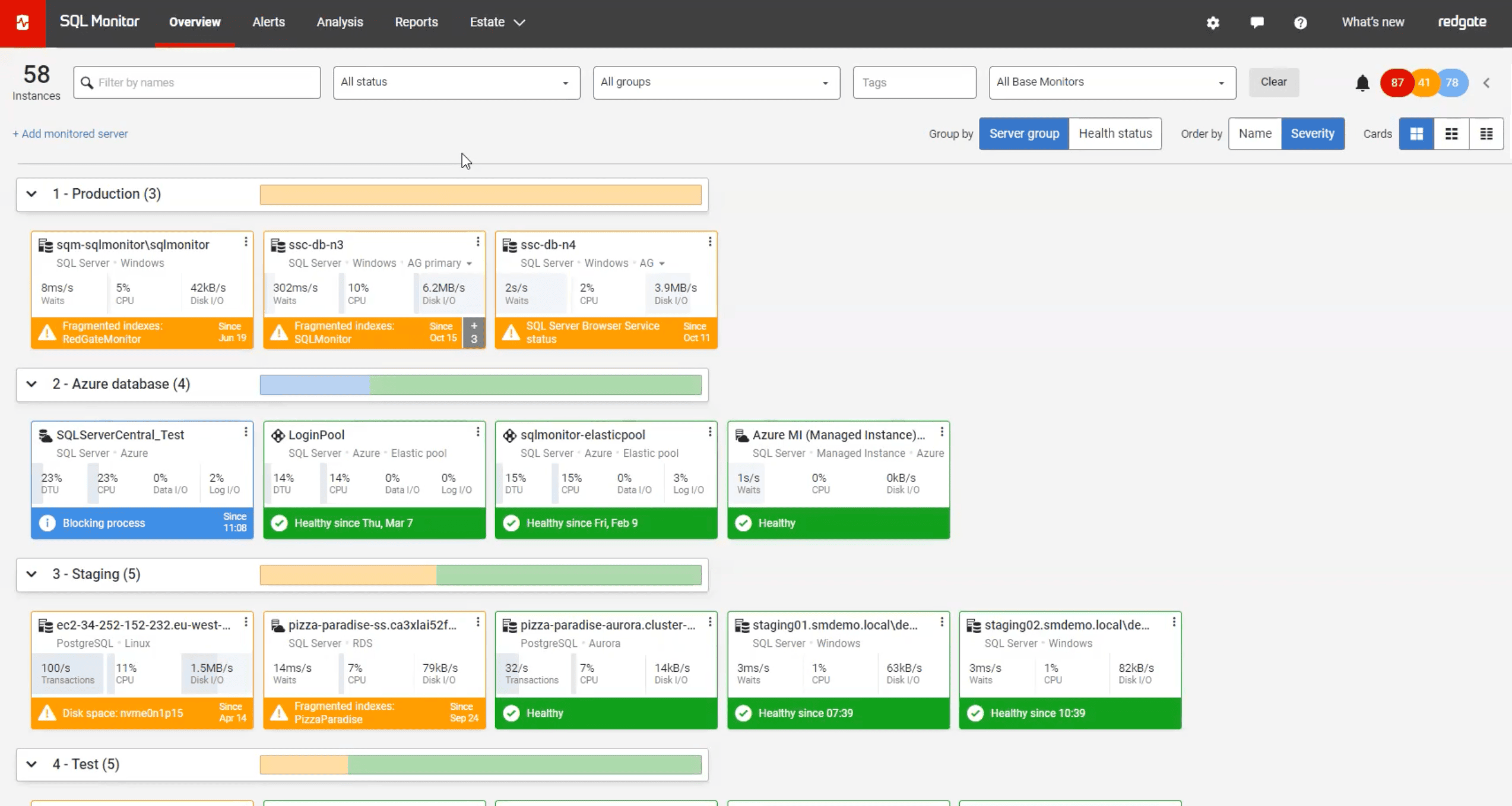The image size is (1512, 806).
Task: Go to the Alerts tab
Action: tap(268, 23)
